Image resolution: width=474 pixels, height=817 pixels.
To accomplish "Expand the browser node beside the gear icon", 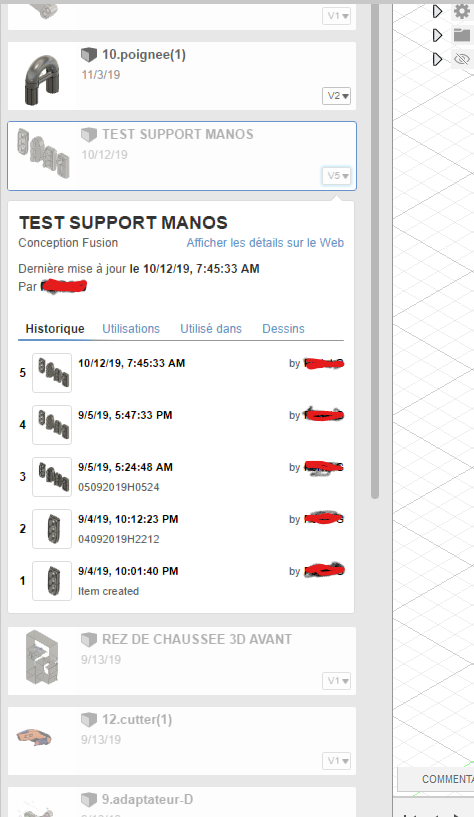I will click(x=438, y=11).
